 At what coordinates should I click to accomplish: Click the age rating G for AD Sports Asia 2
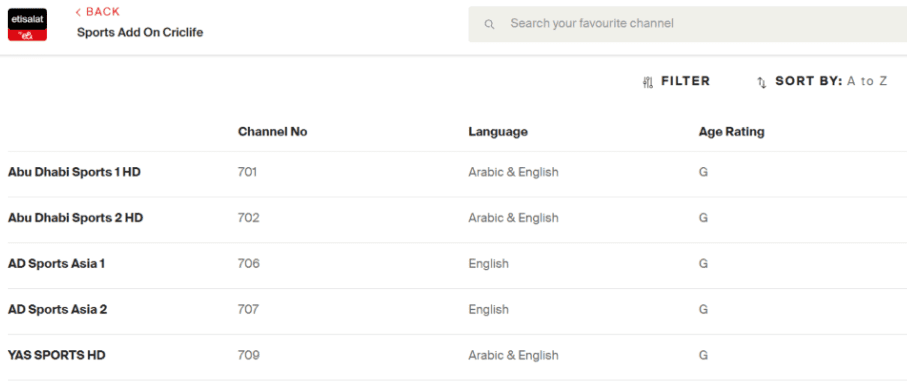(x=703, y=309)
